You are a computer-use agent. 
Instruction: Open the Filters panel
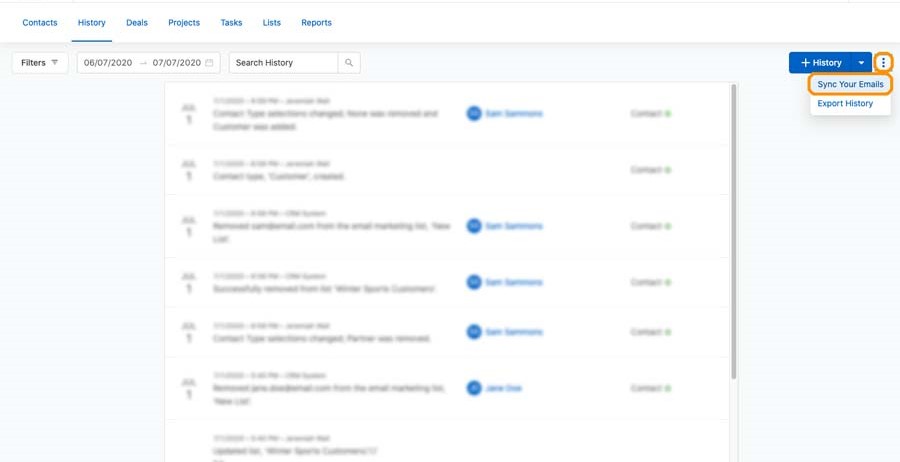(40, 63)
